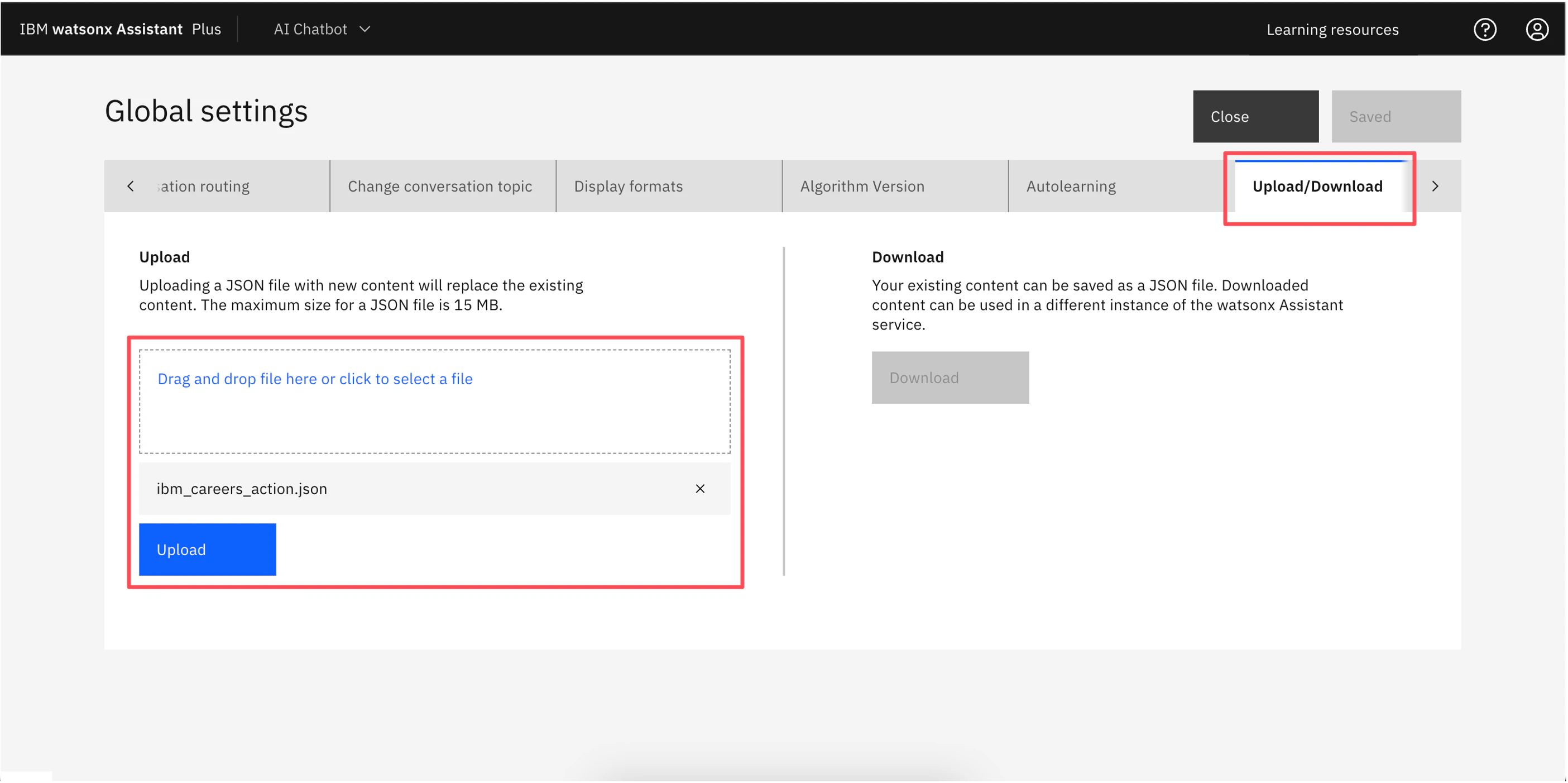Open the Display formats tab

click(628, 187)
